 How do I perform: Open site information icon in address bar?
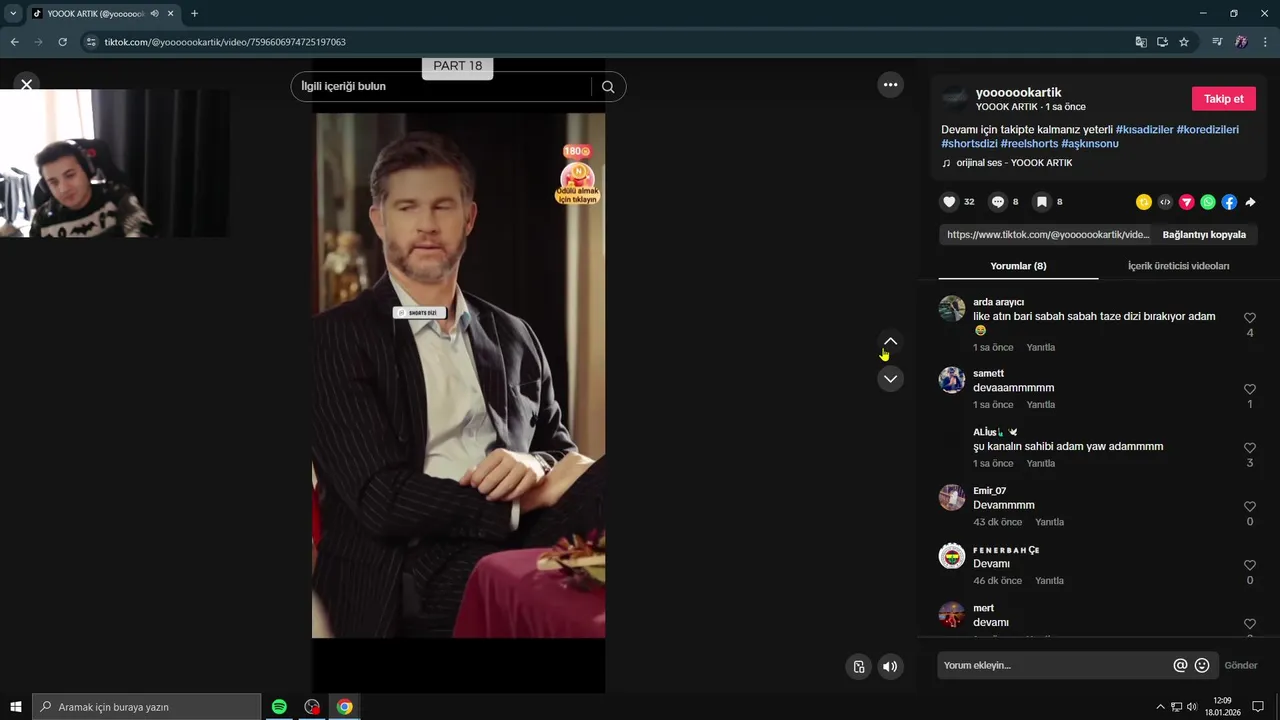(91, 42)
